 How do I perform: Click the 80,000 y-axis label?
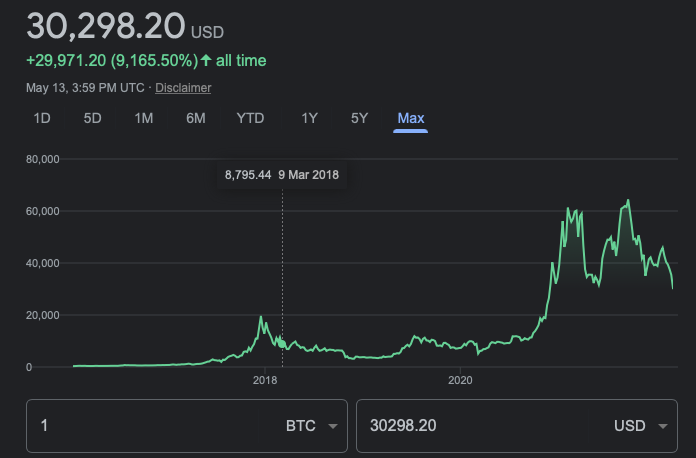point(43,159)
